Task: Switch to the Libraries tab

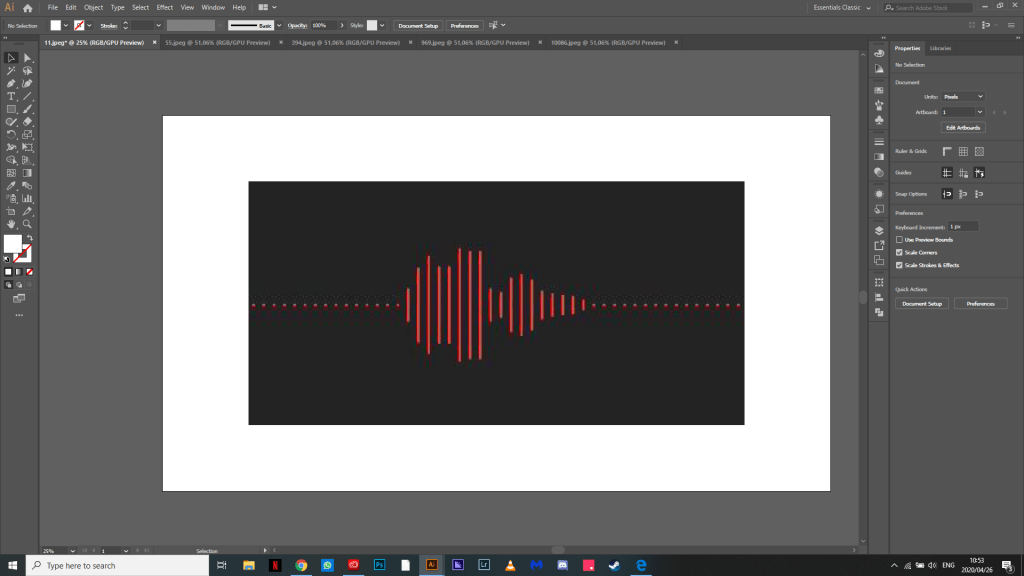Action: coord(940,48)
